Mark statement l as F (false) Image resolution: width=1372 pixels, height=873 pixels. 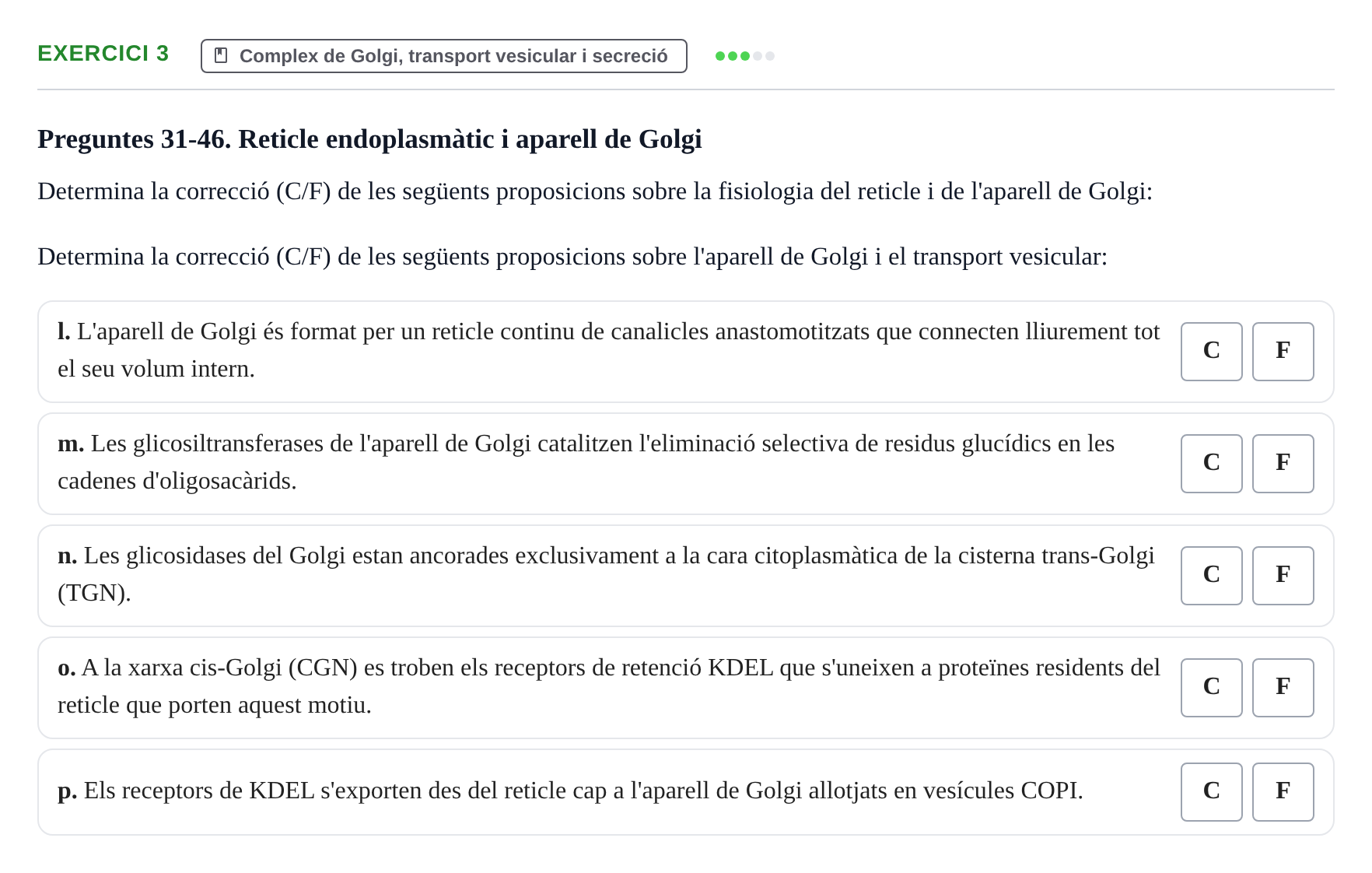1283,352
